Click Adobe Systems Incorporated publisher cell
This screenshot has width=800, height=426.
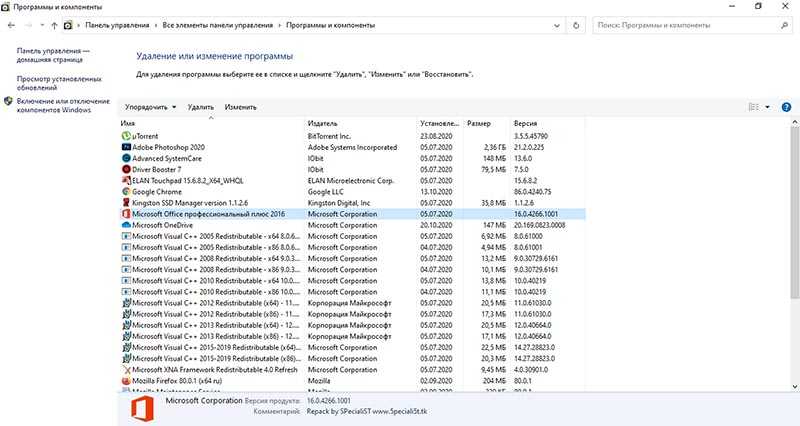(353, 147)
